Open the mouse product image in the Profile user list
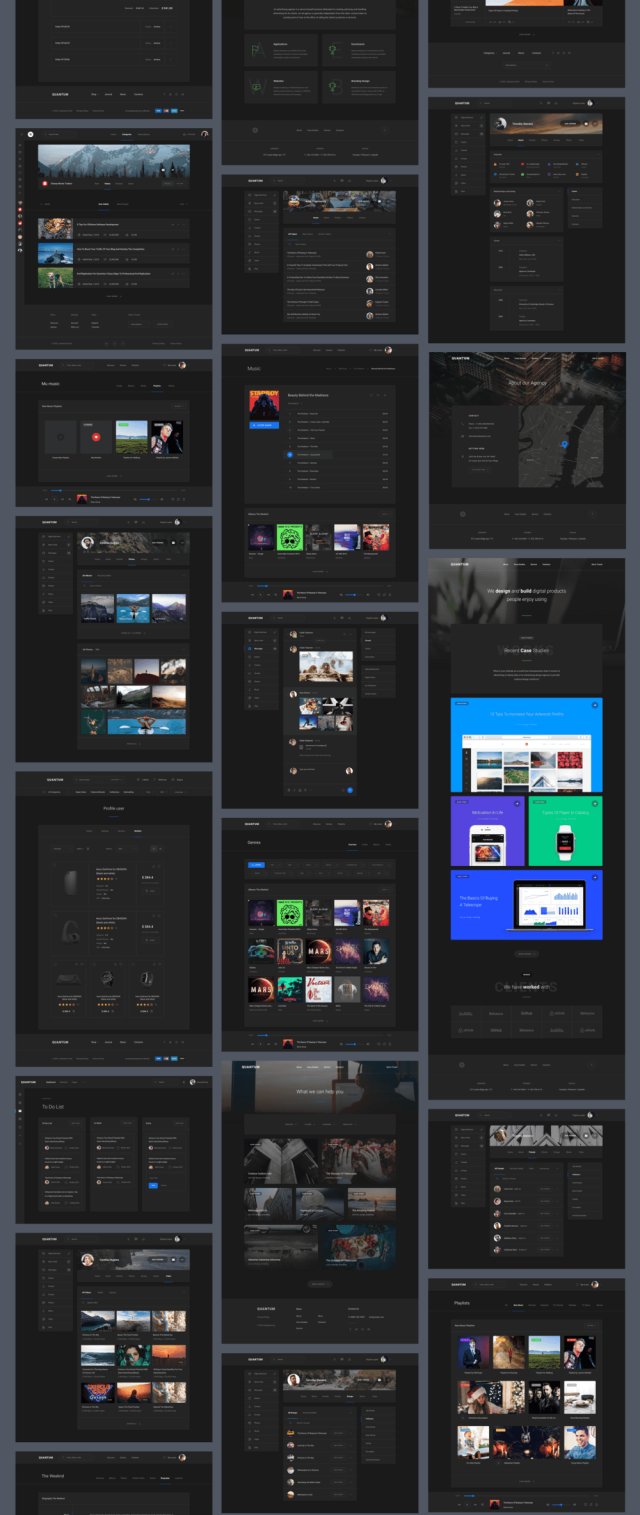This screenshot has width=640, height=1515. pos(71,884)
